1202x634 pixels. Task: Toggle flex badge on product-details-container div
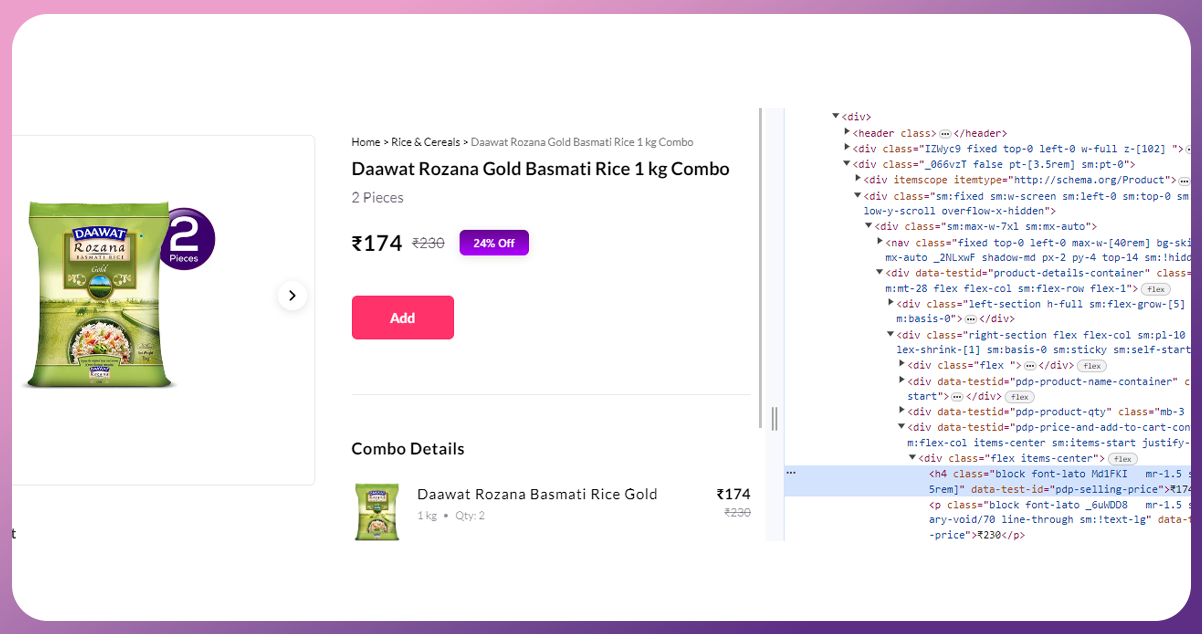point(1156,288)
